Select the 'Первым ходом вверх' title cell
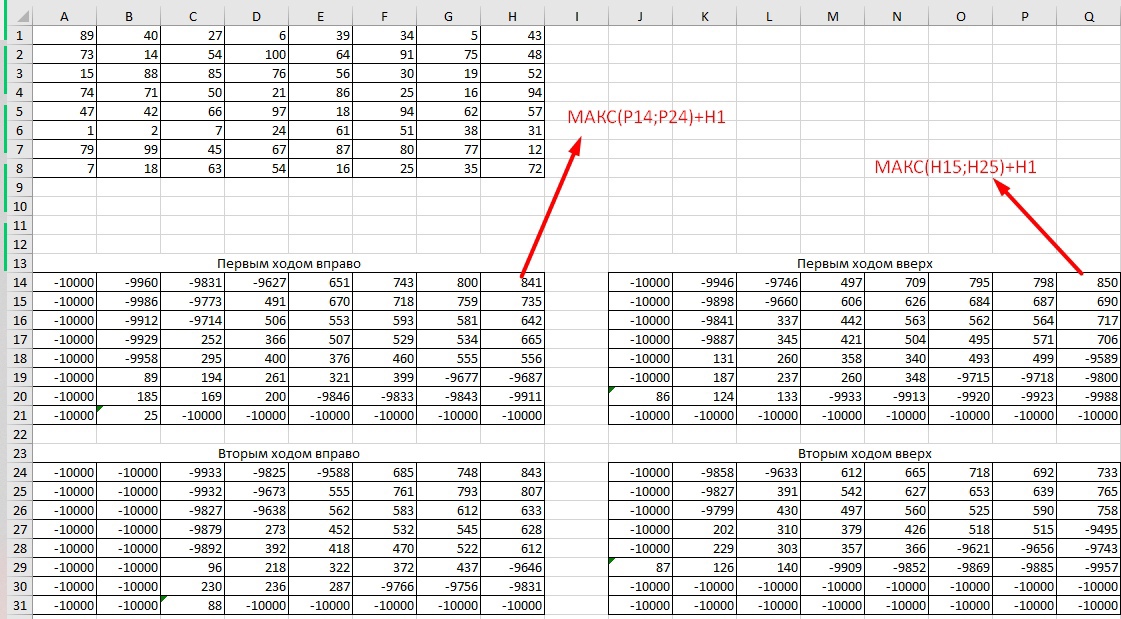This screenshot has height=619, width=1121. click(865, 264)
